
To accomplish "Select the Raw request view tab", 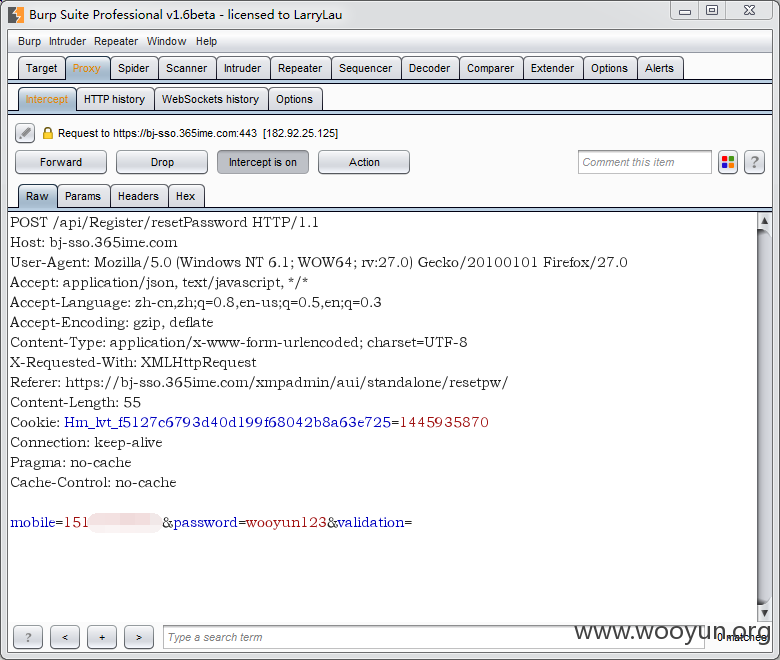I will (37, 196).
